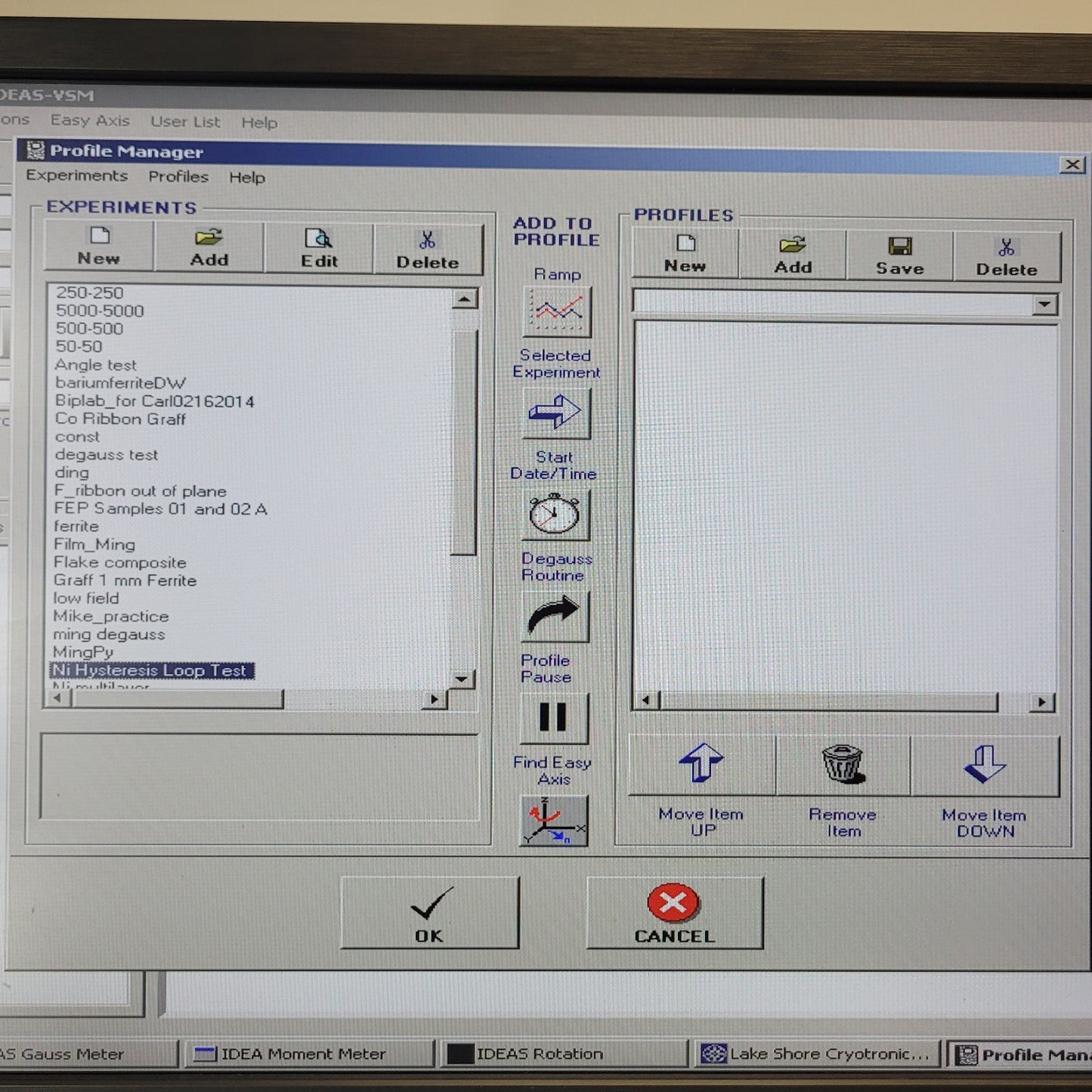The height and width of the screenshot is (1092, 1092).
Task: Select the Co Ribbon Graff experiment
Action: (x=119, y=419)
